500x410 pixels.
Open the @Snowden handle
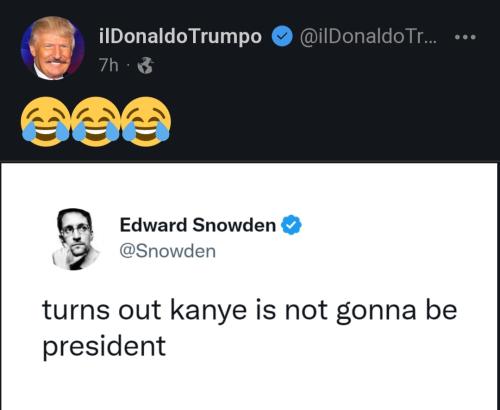point(168,251)
